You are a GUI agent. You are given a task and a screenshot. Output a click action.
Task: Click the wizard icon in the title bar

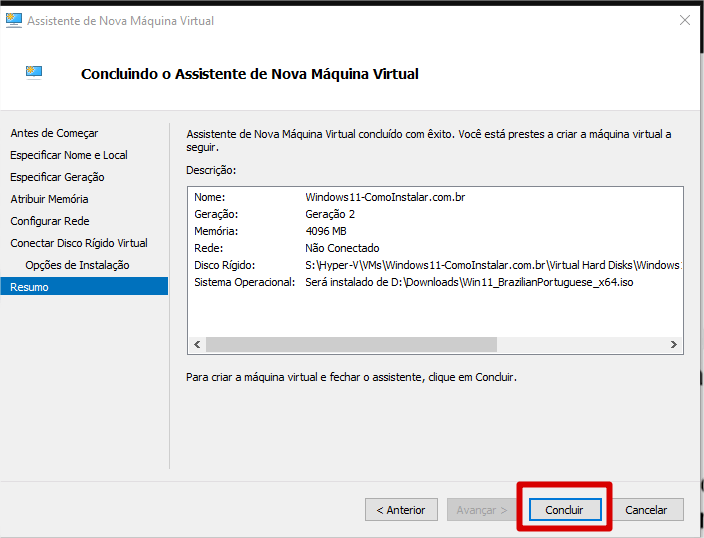(13, 20)
